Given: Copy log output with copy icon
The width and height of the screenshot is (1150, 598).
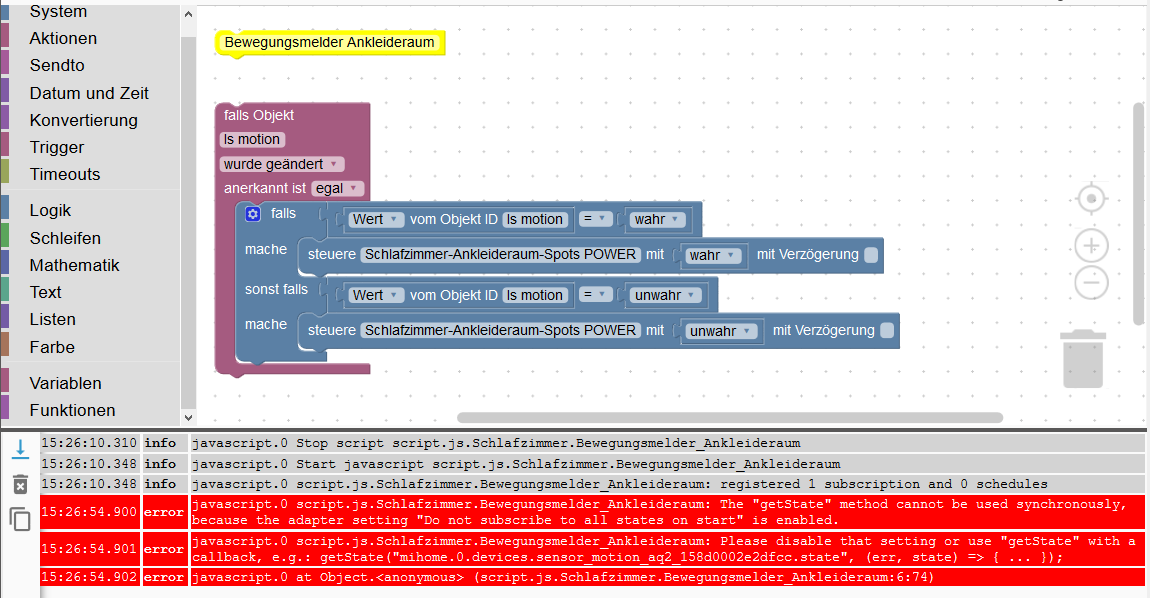Looking at the screenshot, I should point(21,519).
